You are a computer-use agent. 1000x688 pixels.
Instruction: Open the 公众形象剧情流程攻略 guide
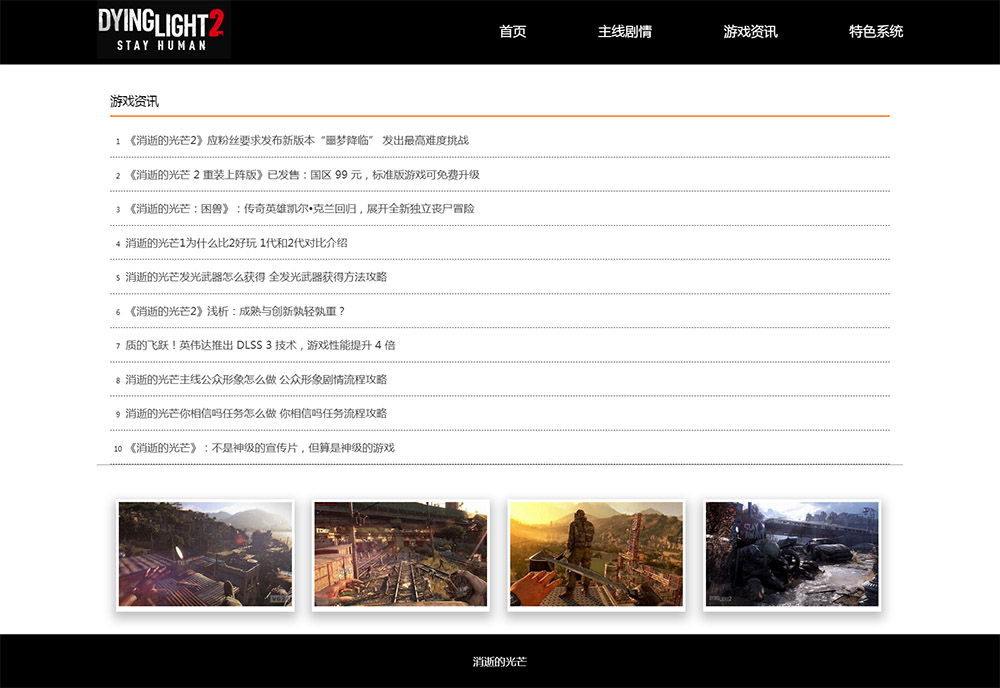pos(256,379)
